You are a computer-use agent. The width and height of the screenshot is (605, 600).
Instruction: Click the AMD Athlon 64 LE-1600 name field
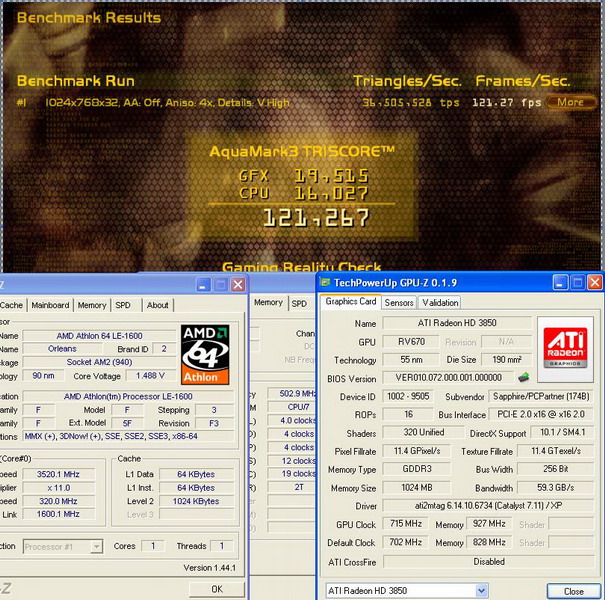[100, 336]
